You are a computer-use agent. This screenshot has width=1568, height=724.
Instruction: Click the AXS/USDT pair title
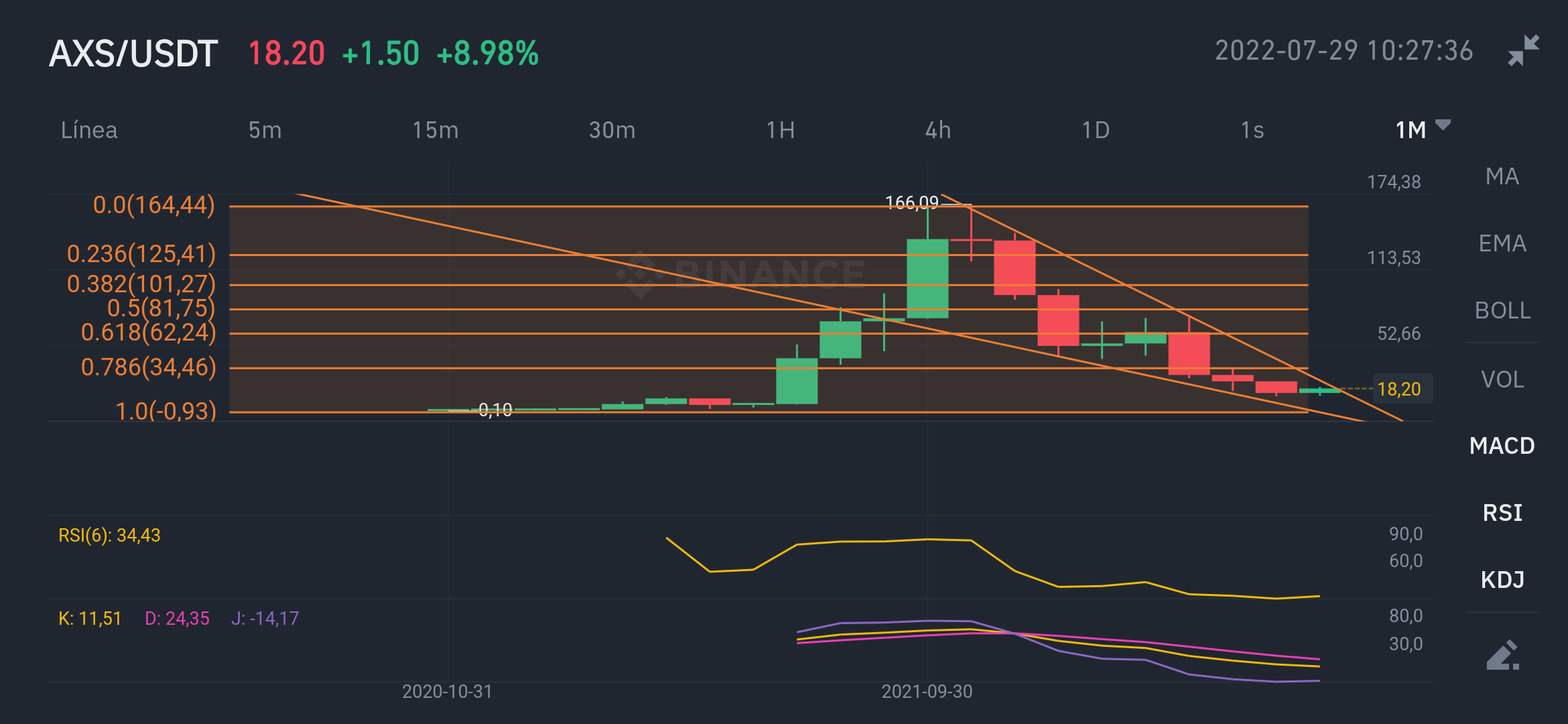point(133,54)
